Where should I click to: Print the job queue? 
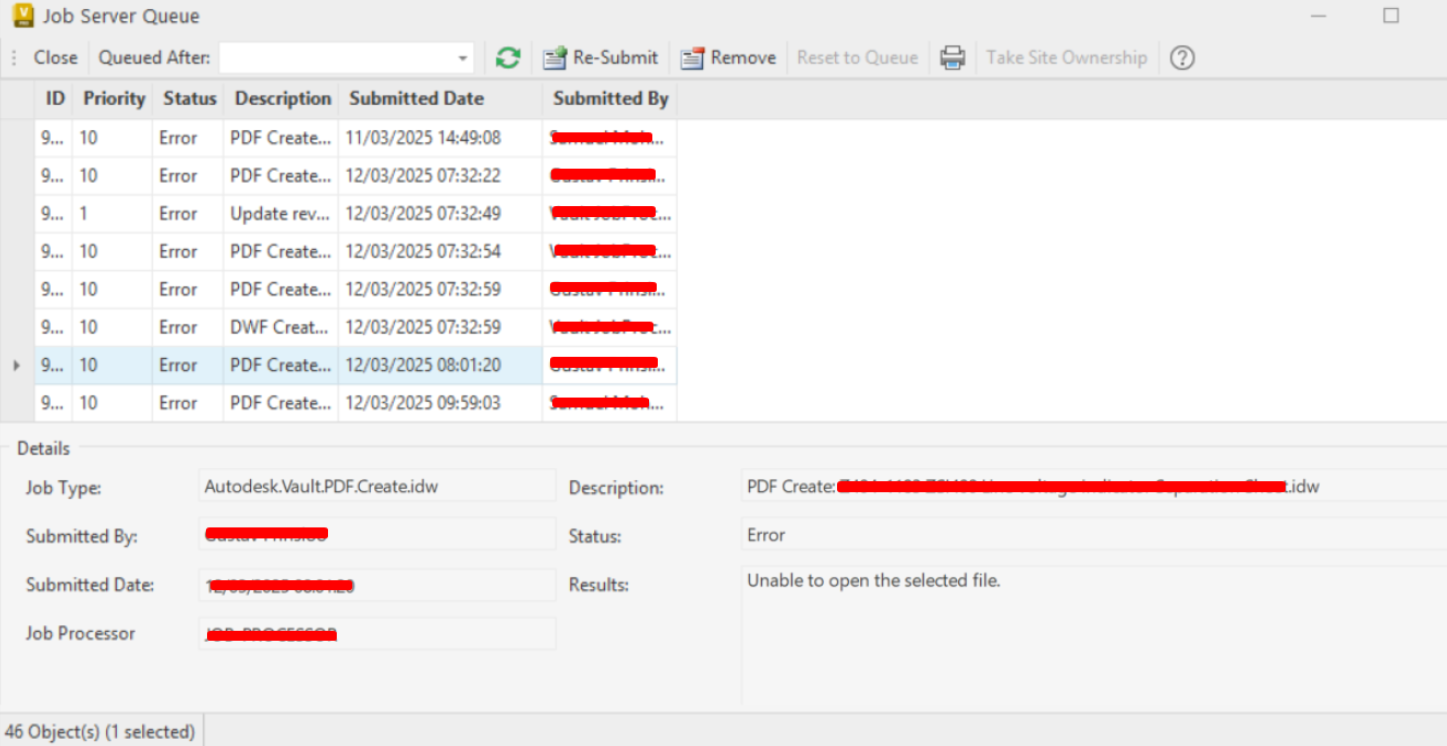click(x=951, y=57)
